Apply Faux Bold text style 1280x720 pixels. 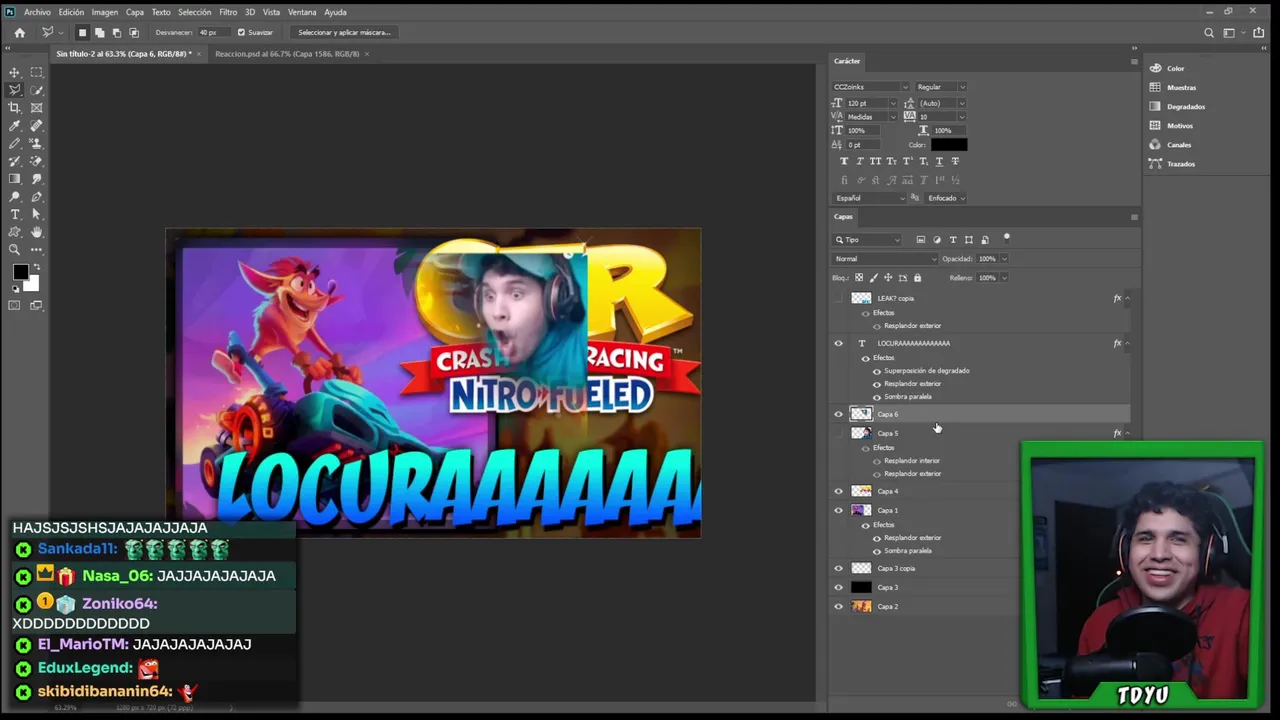click(844, 161)
